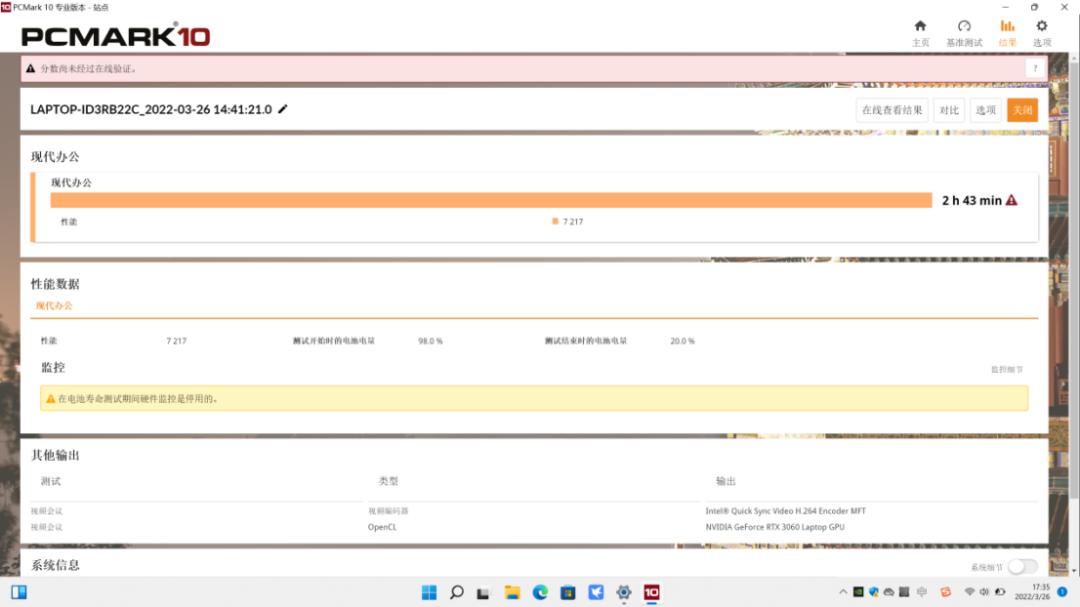Show hidden tray icons chevron
The height and width of the screenshot is (607, 1080).
point(842,592)
